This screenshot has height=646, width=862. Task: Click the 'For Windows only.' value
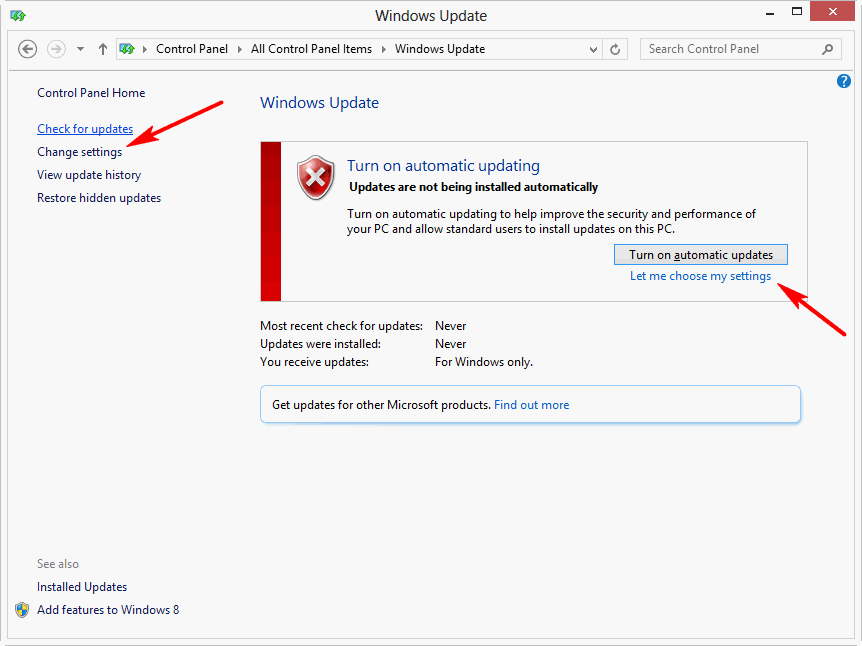coord(484,362)
